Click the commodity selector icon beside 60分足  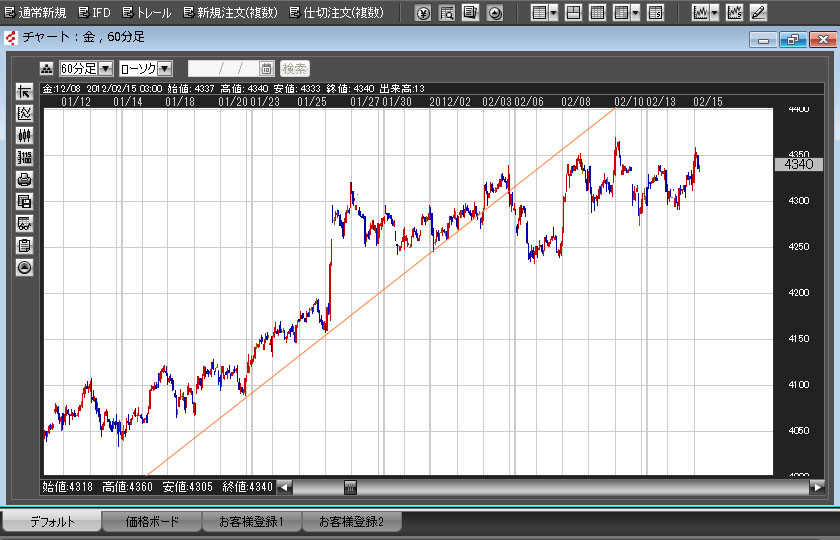click(x=48, y=68)
